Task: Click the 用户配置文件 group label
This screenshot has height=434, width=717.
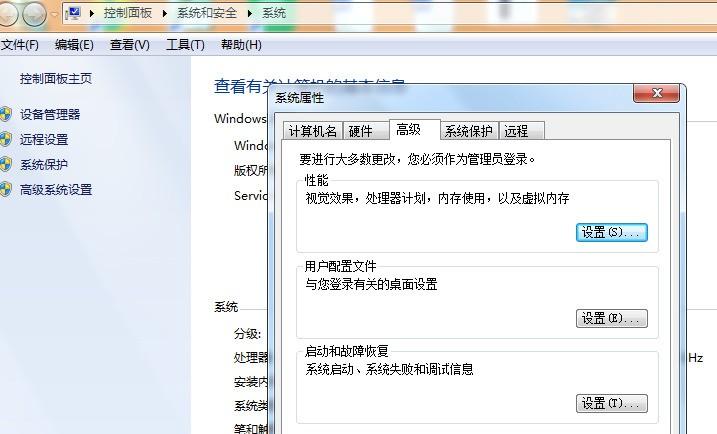Action: pos(340,266)
